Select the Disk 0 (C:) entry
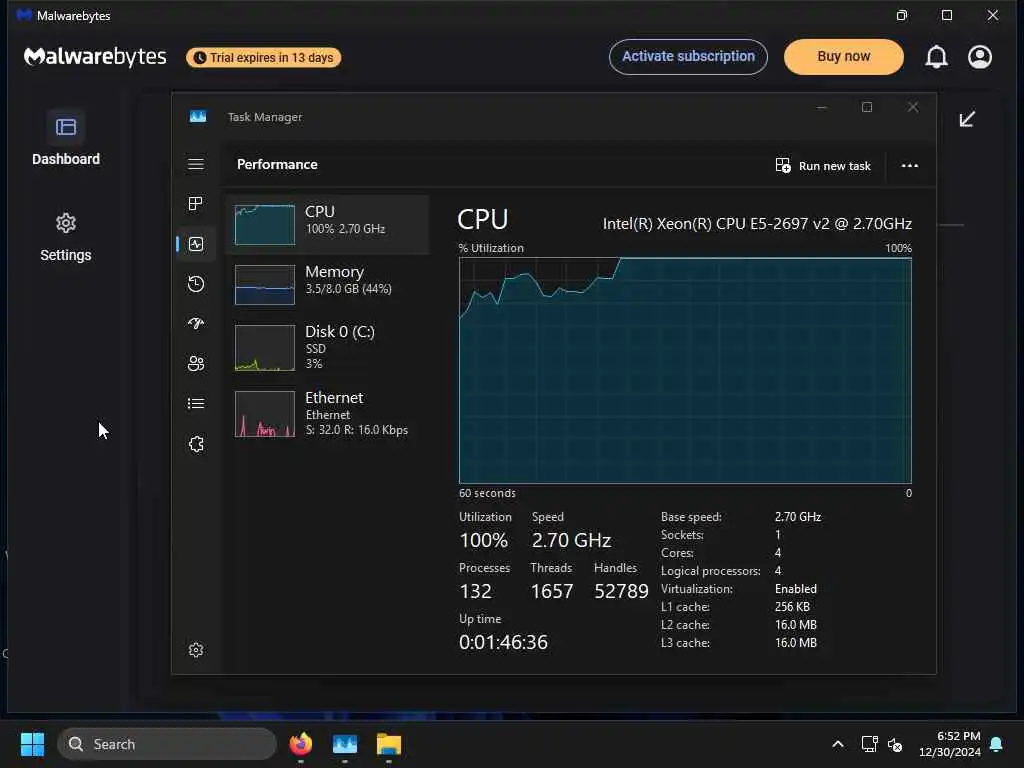This screenshot has width=1024, height=768. [x=327, y=347]
